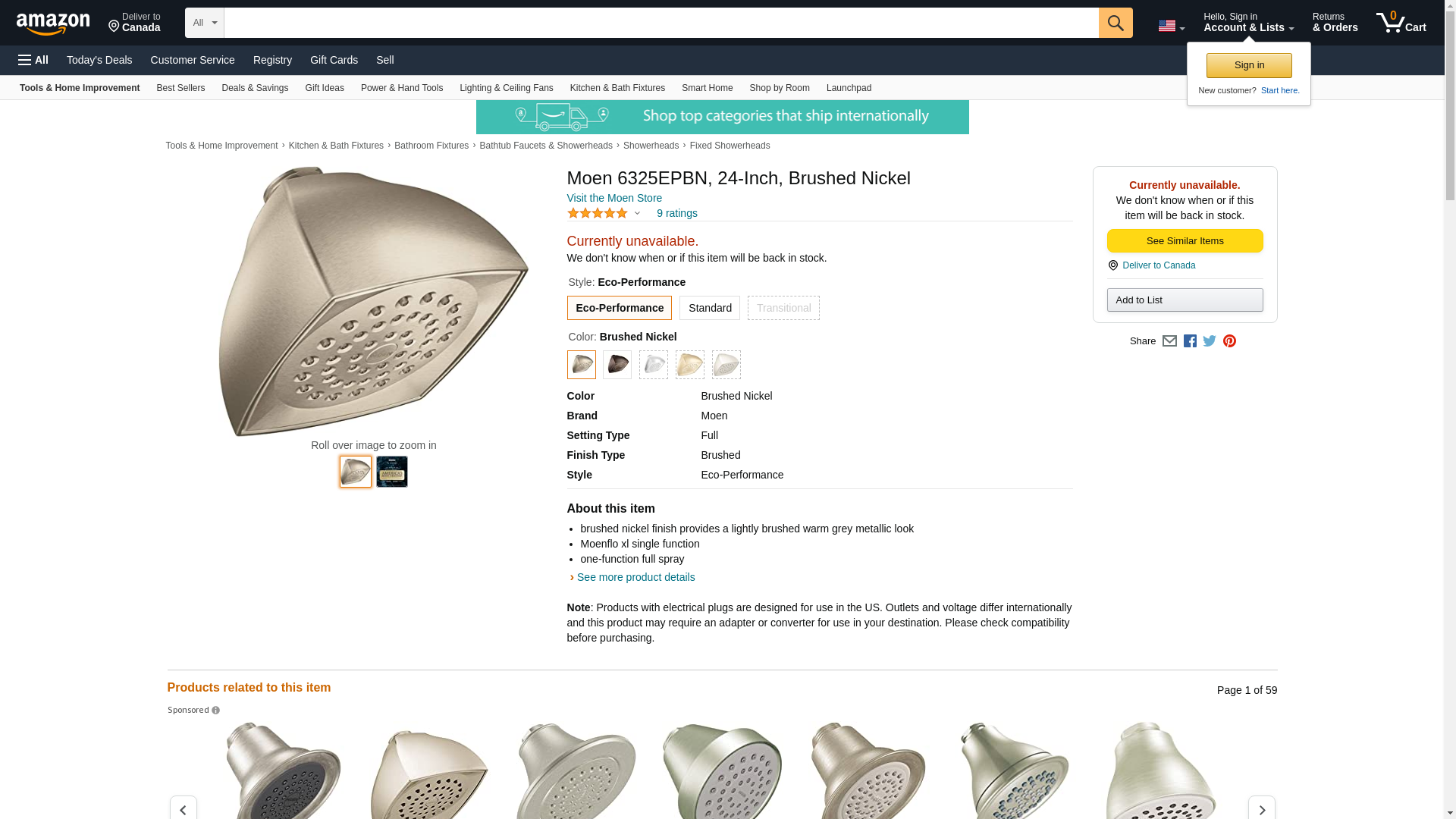Show next related products page
The image size is (1456, 819).
coord(1261,809)
